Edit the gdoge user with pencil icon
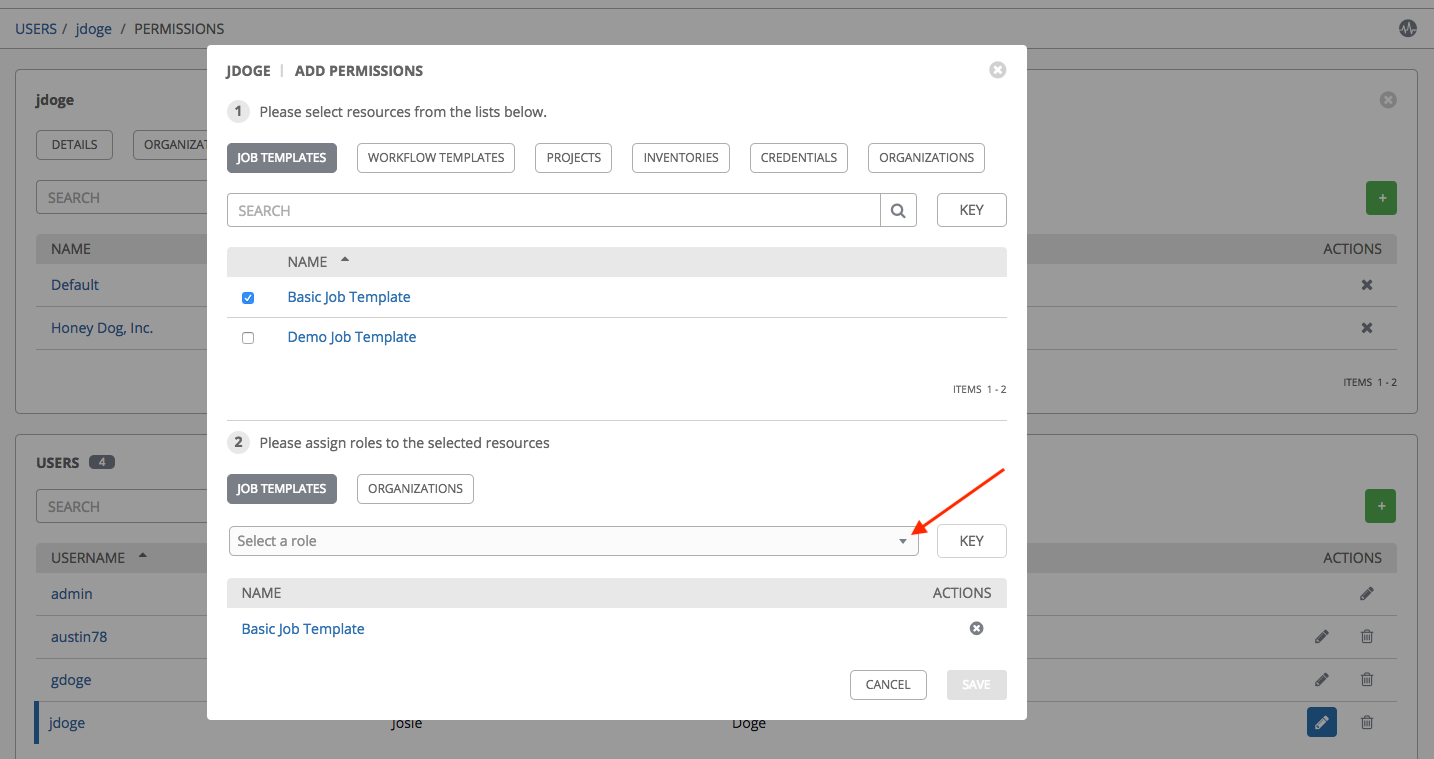 point(1322,679)
